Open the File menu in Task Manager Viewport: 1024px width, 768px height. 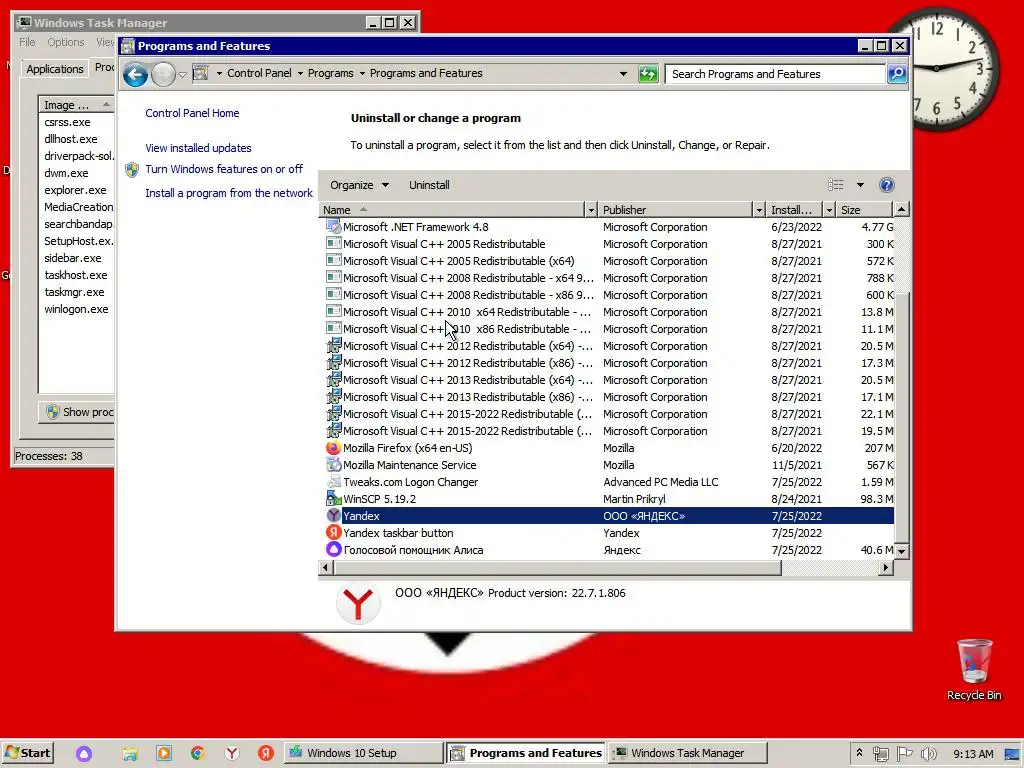[x=27, y=42]
